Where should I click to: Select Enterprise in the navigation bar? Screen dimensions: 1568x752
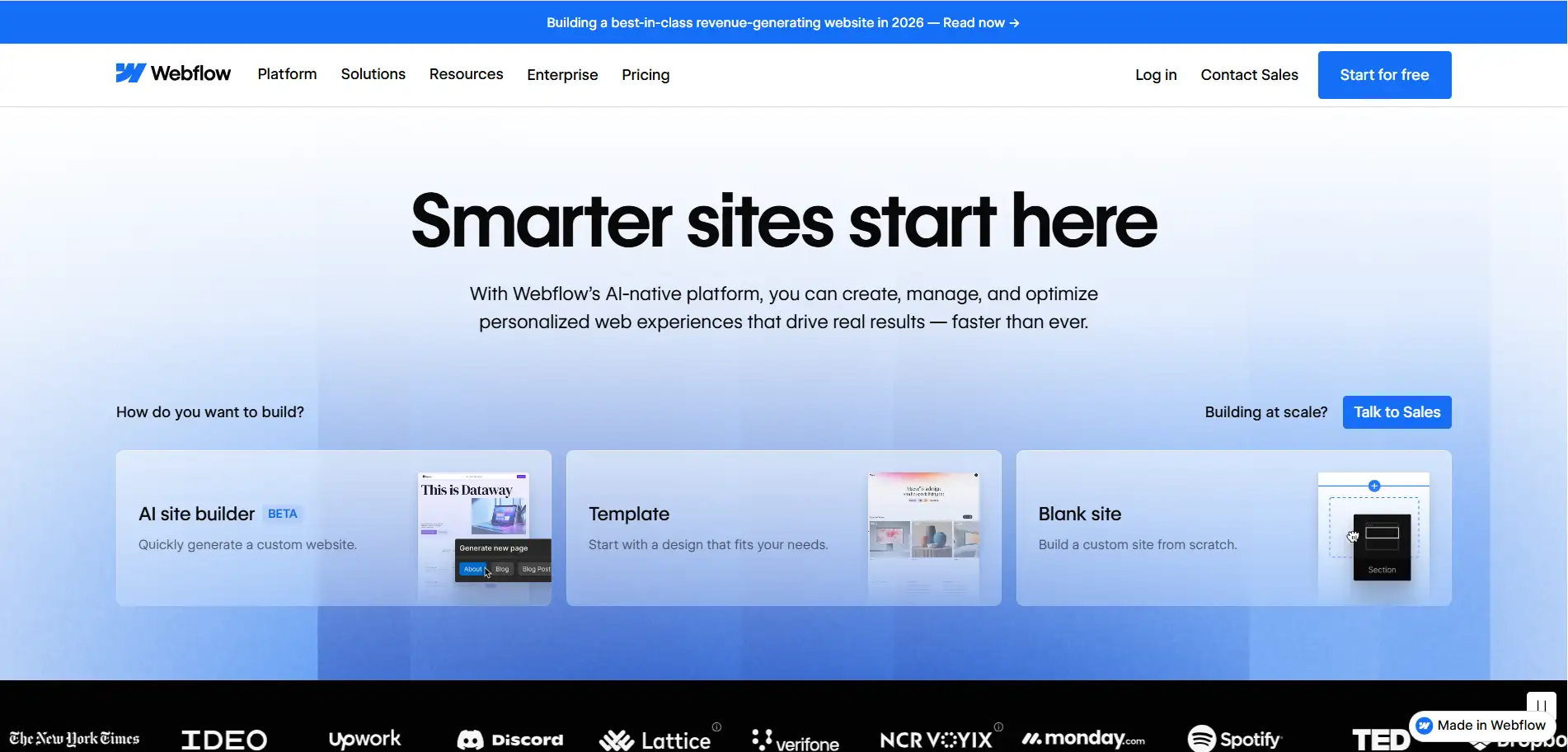pos(561,74)
